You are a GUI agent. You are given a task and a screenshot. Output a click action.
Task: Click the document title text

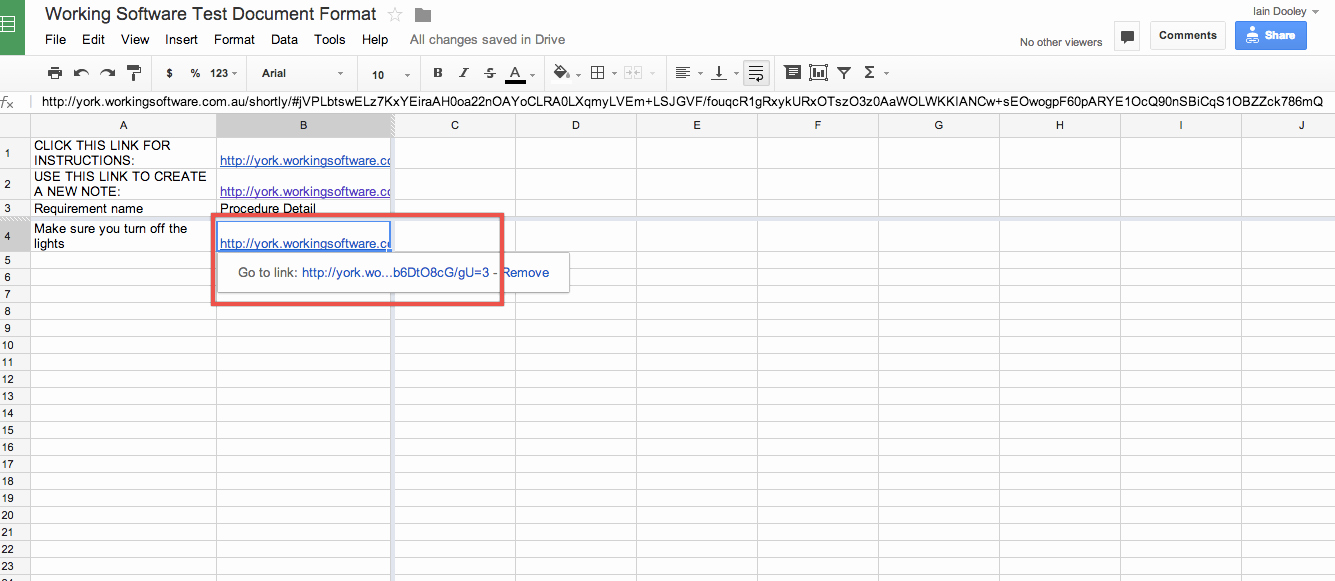click(x=211, y=14)
